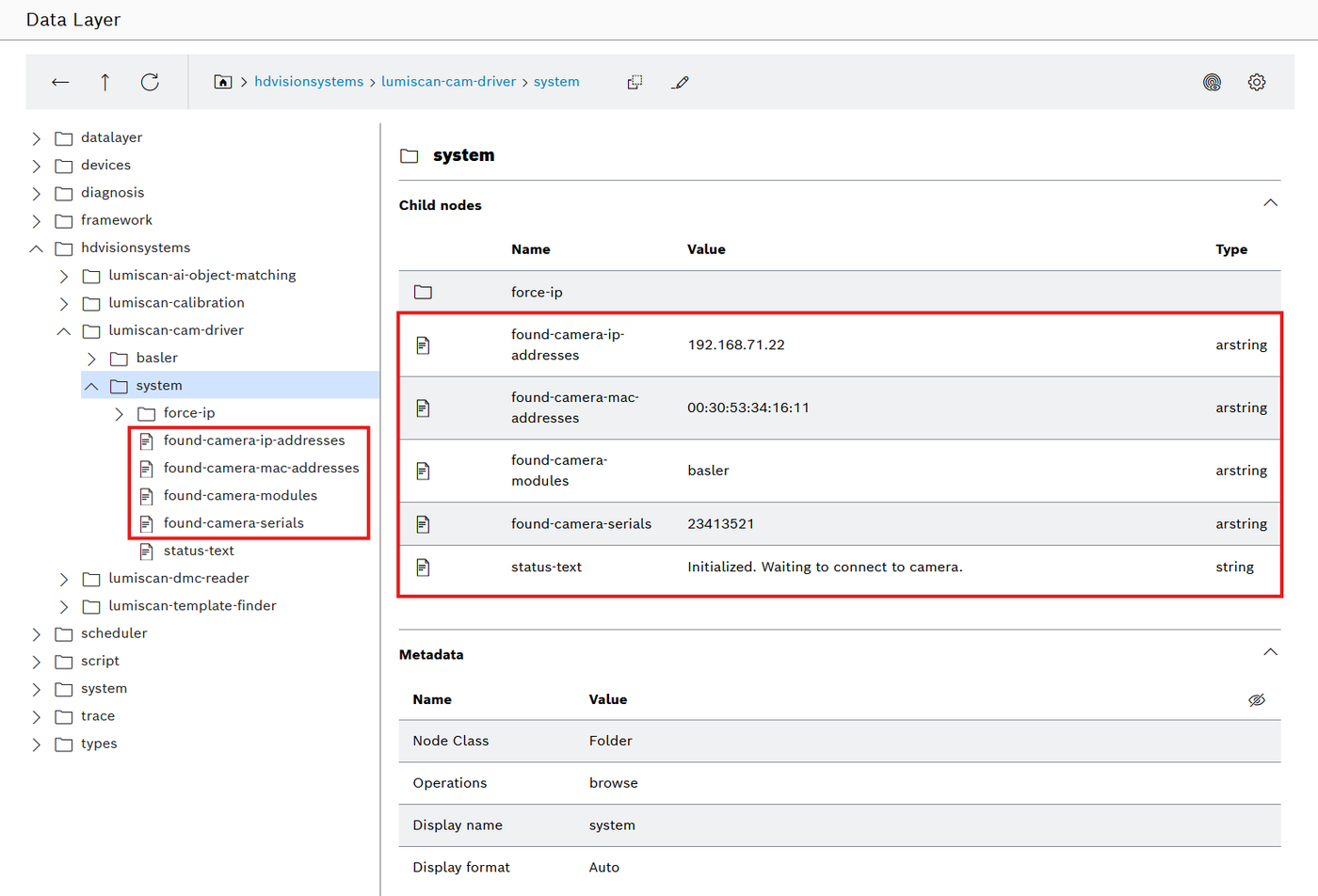The height and width of the screenshot is (896, 1318).
Task: Select found-camera-ip-addresses in tree
Action: tap(254, 440)
